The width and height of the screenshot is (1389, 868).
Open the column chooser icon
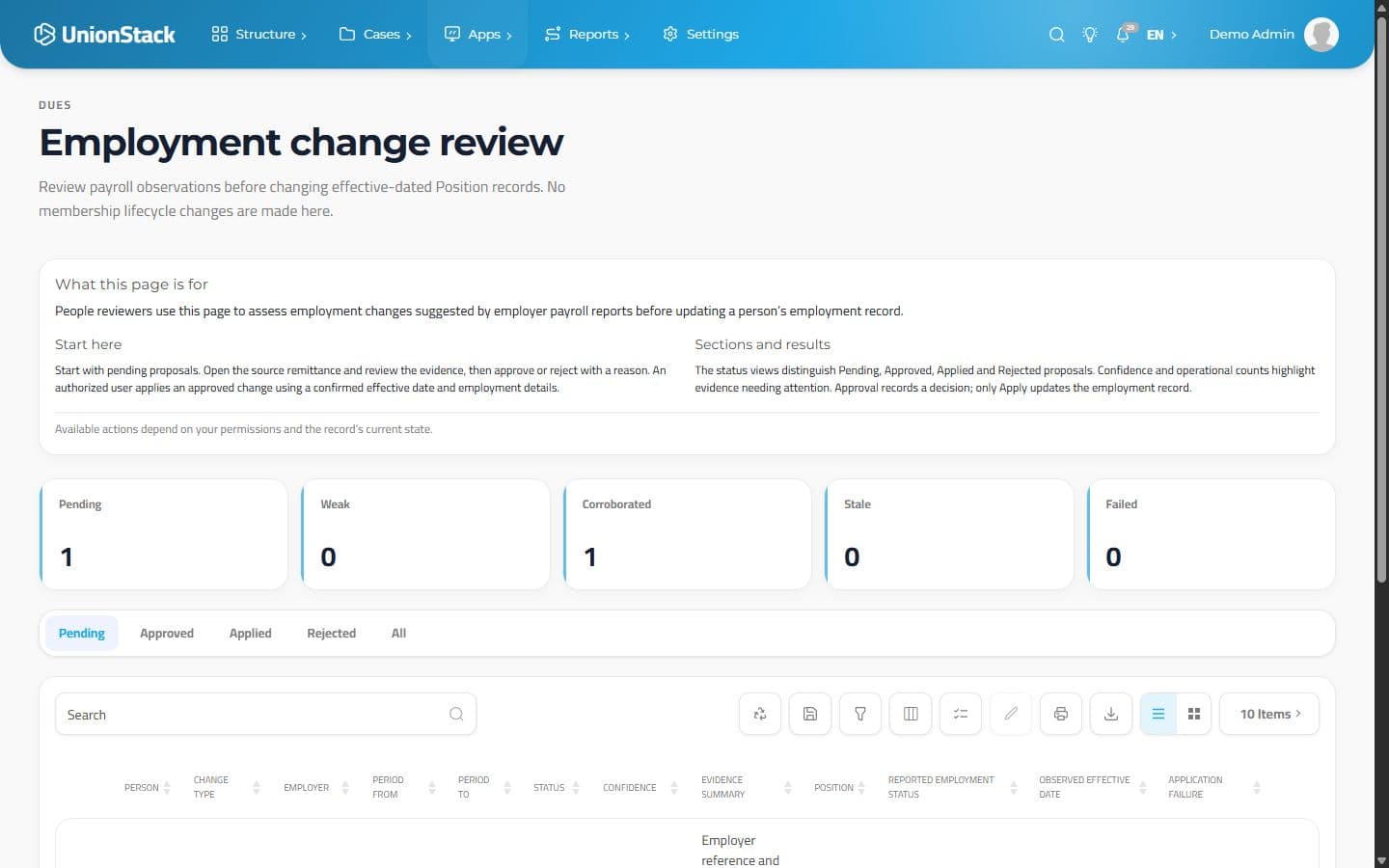click(x=911, y=714)
